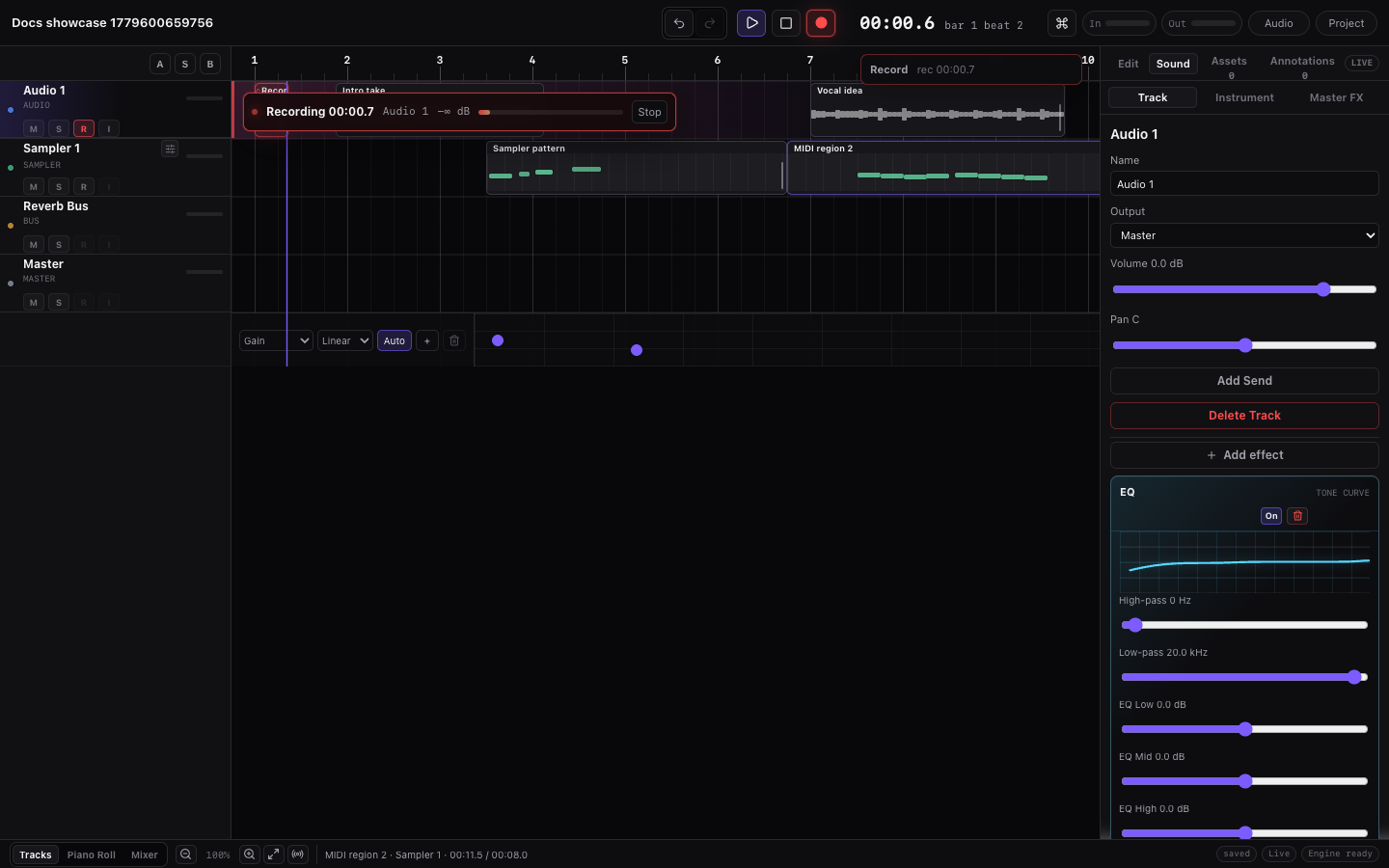Screen dimensions: 1389x868
Task: Solo the Audio 1 track
Action: click(59, 128)
